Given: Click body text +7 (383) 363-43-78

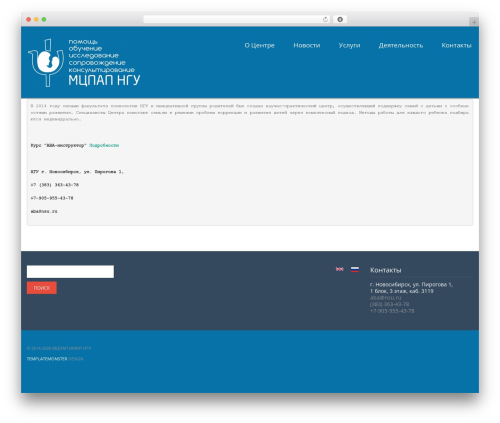Looking at the screenshot, I should point(55,185).
